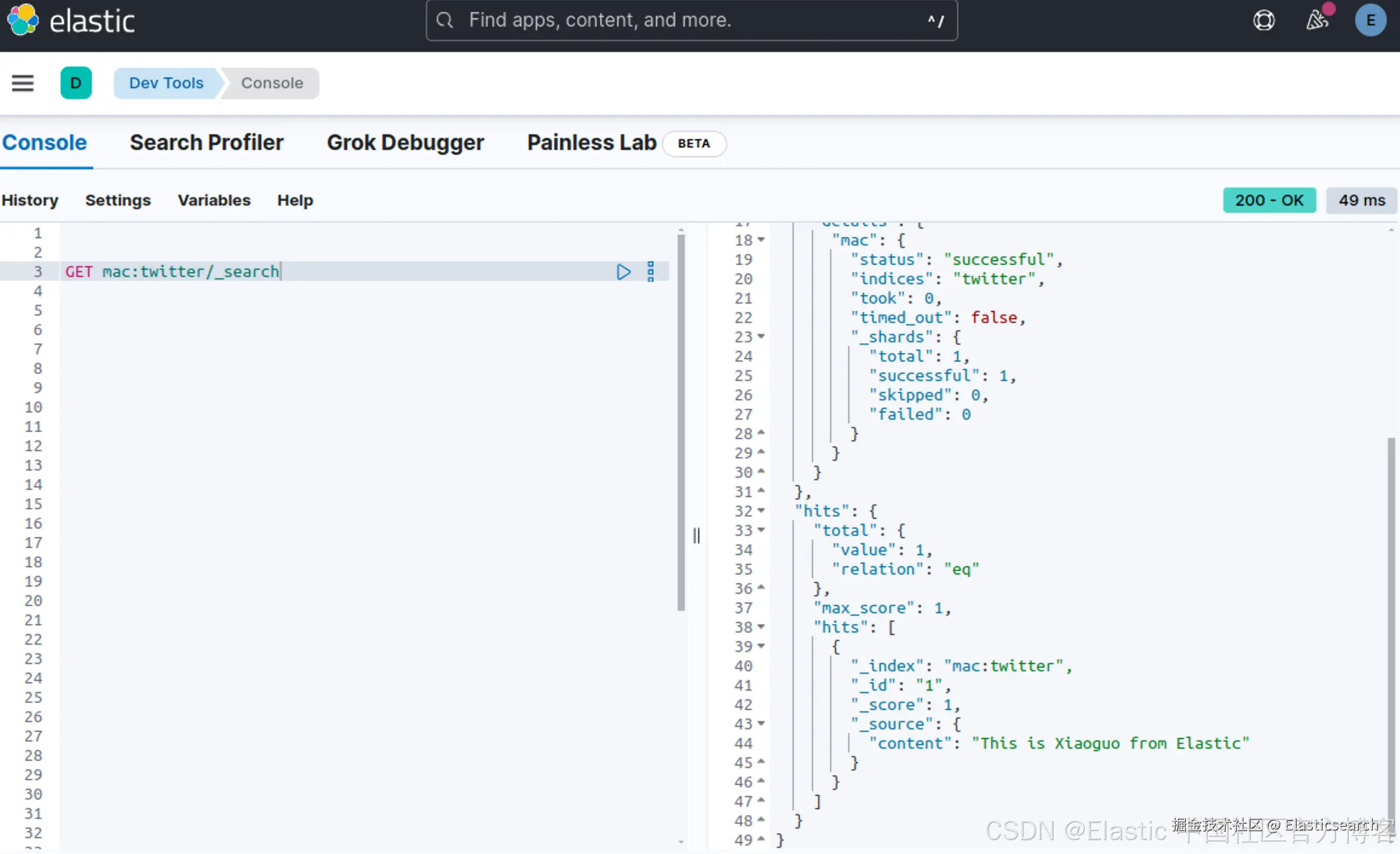Screen dimensions: 1400x854
Task: Click the Dev Tools breadcrumb link
Action: 166,83
